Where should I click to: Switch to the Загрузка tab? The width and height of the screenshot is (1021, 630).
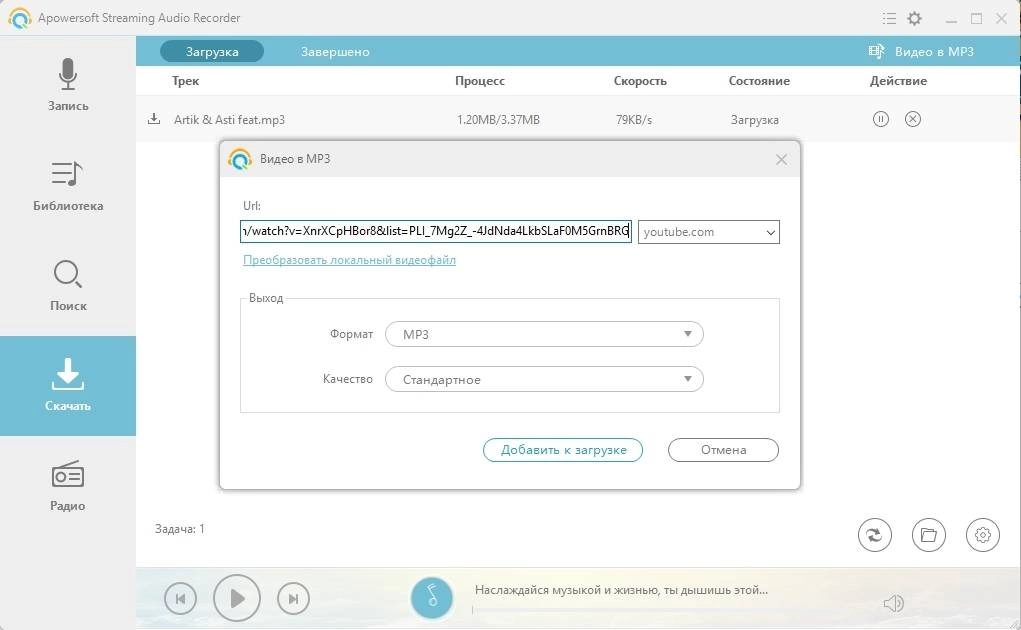pos(212,51)
